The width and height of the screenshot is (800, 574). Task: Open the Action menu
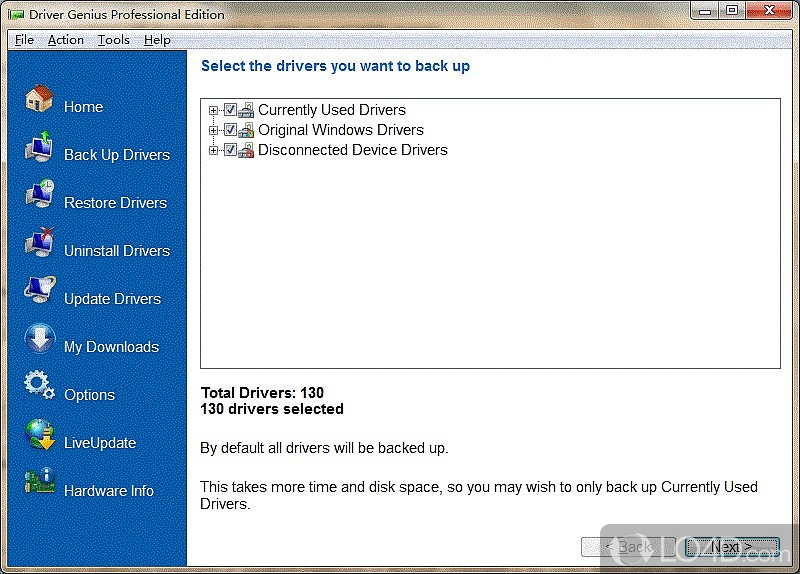(65, 40)
